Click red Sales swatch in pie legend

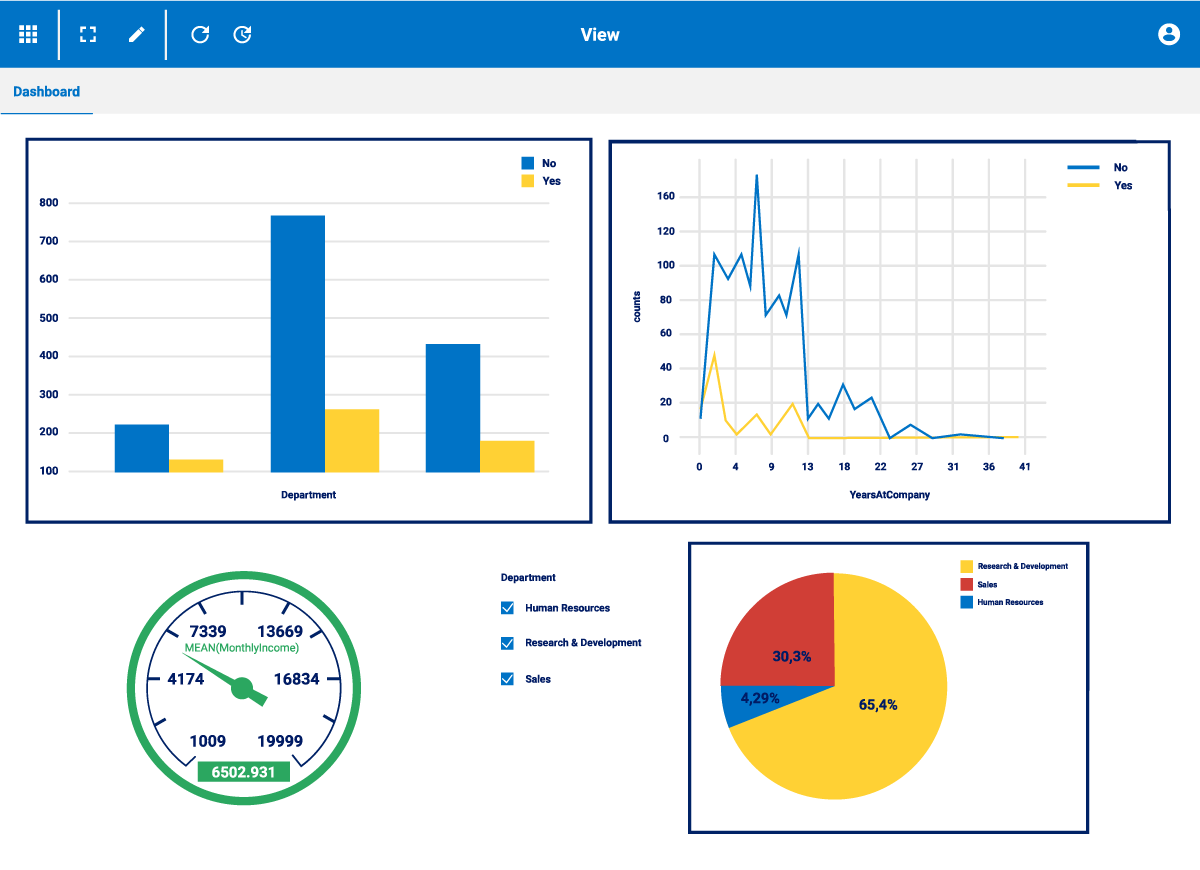tap(966, 584)
